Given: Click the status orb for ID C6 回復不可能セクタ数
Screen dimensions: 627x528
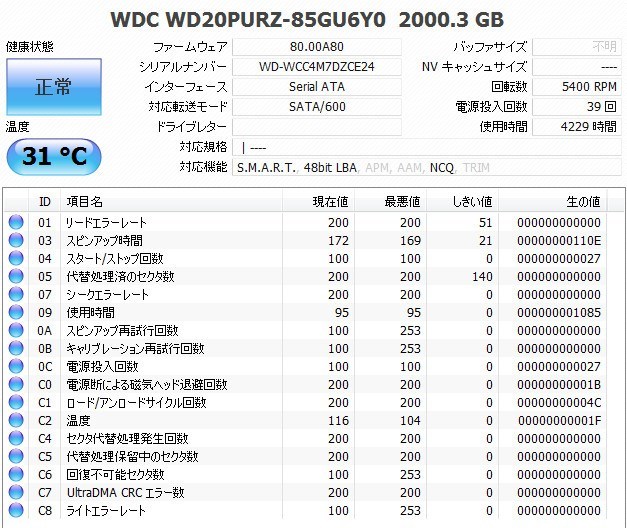Looking at the screenshot, I should [16, 474].
